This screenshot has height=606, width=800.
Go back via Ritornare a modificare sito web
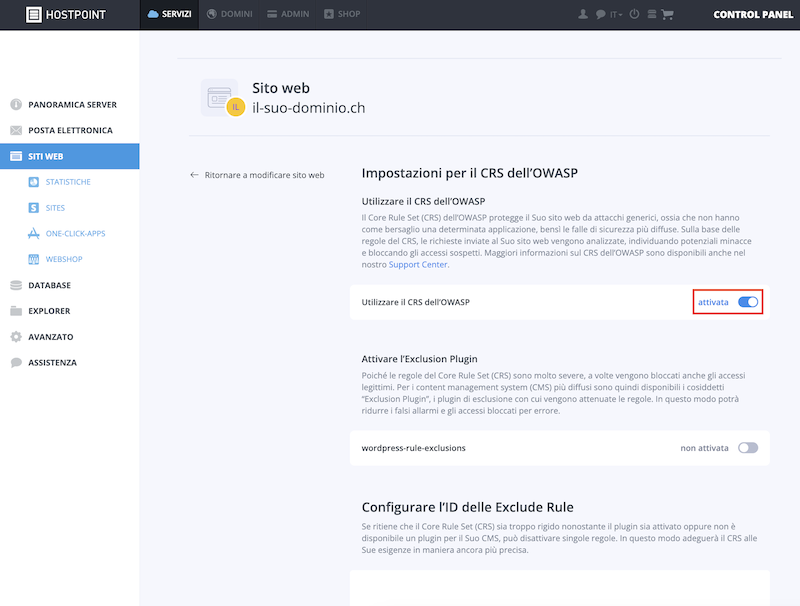click(x=257, y=175)
